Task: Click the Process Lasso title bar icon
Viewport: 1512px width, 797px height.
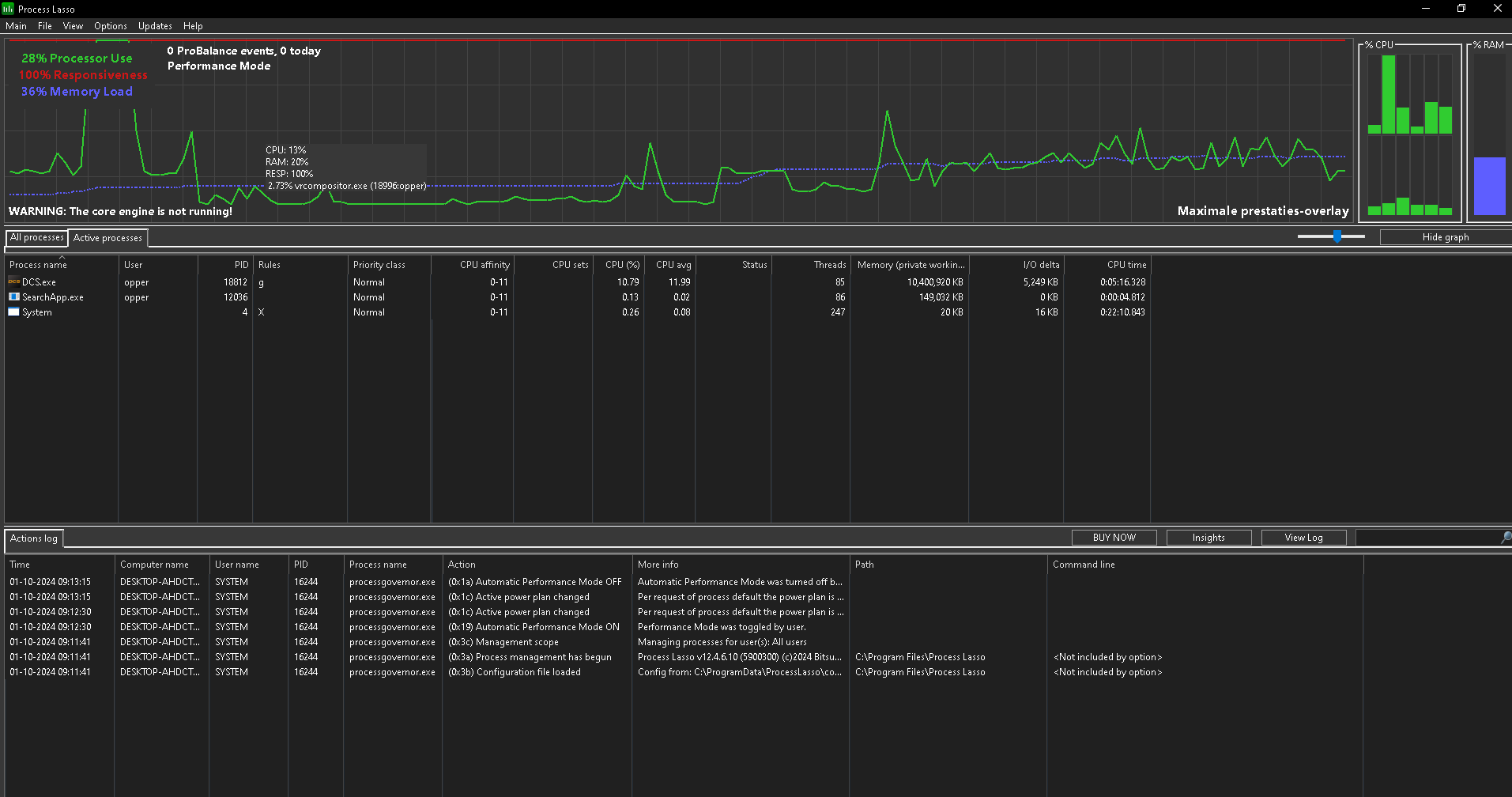Action: pyautogui.click(x=8, y=9)
